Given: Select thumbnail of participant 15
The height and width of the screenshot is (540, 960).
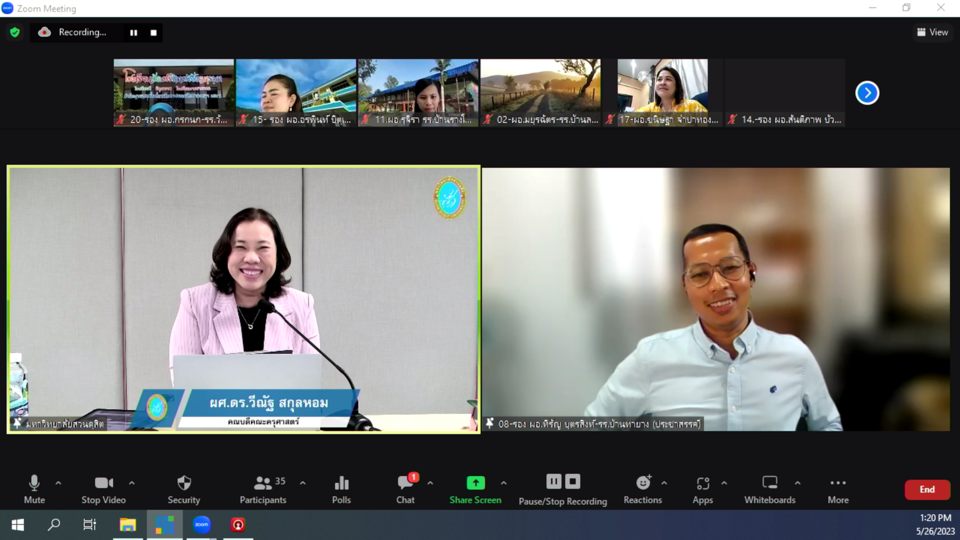Looking at the screenshot, I should tap(296, 92).
